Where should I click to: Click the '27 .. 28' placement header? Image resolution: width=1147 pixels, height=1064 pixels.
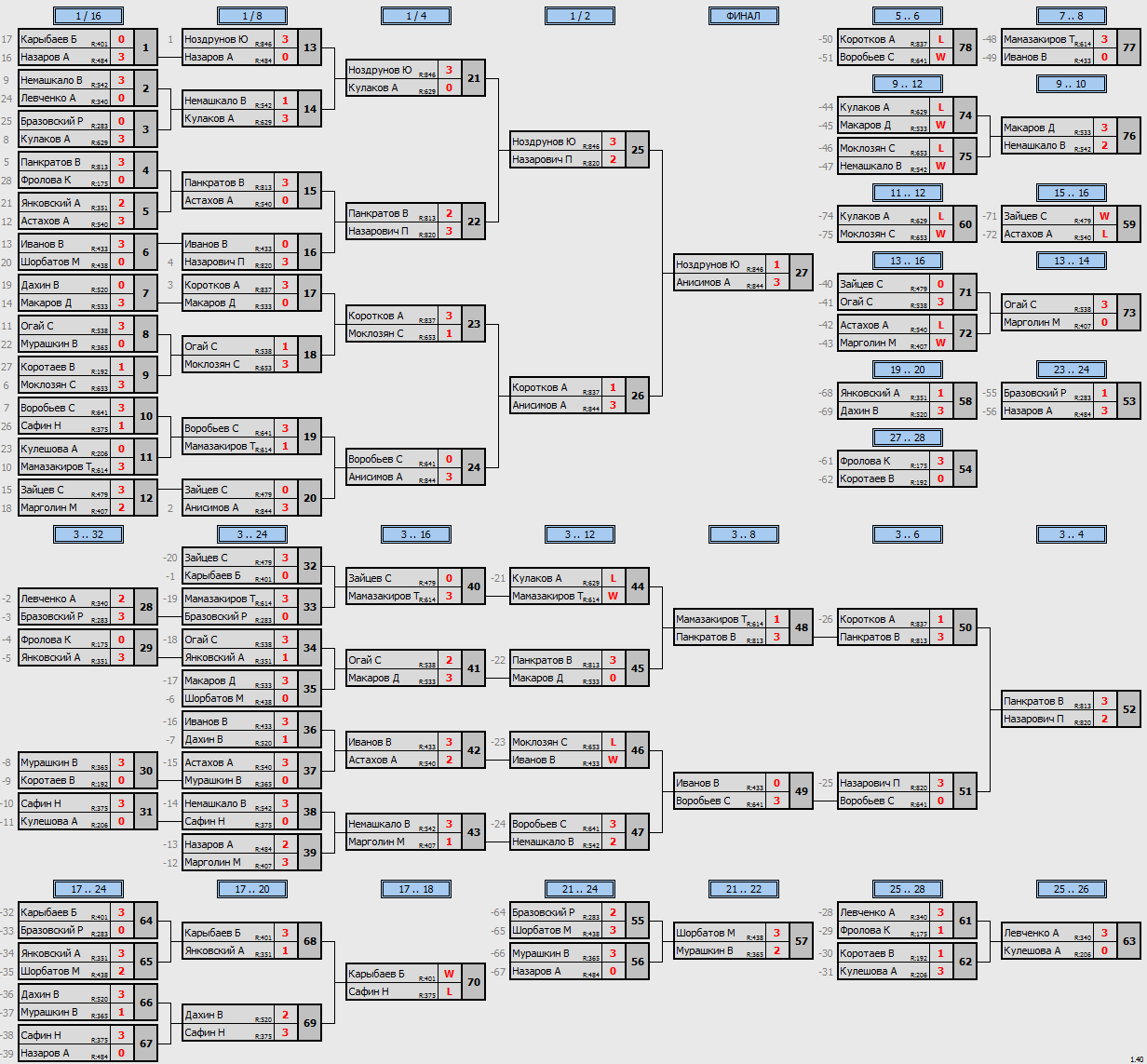click(908, 438)
